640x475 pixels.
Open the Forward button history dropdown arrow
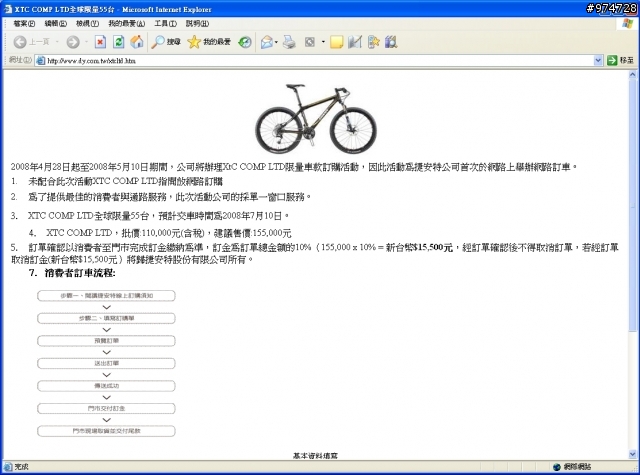coord(86,42)
